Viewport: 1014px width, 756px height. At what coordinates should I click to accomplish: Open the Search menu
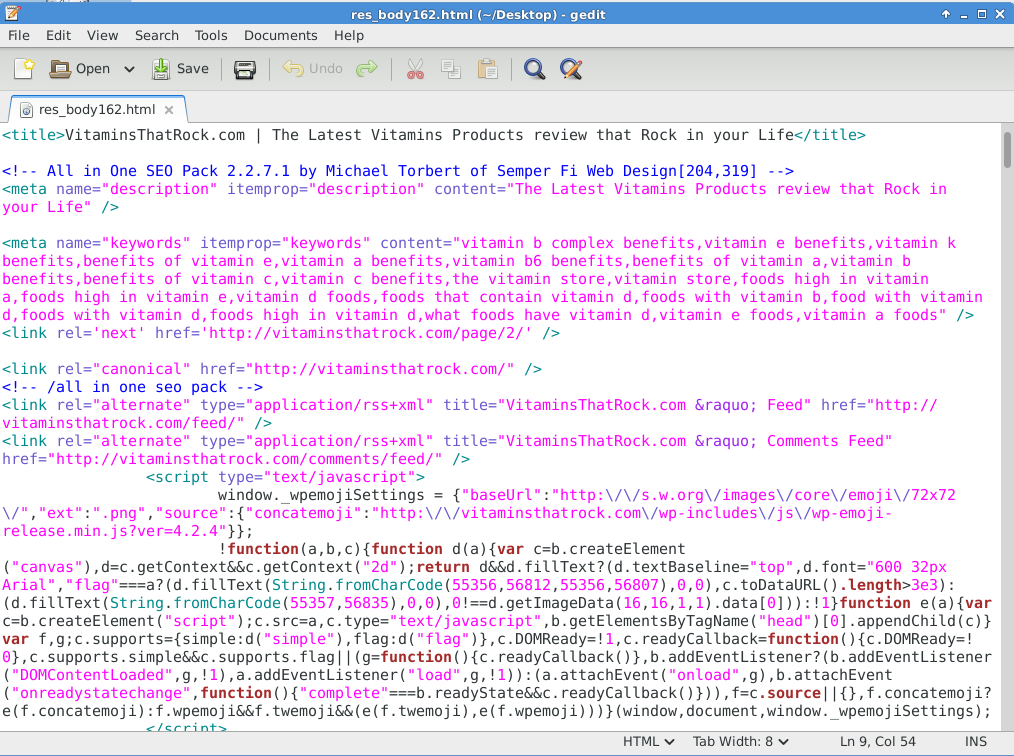point(156,36)
